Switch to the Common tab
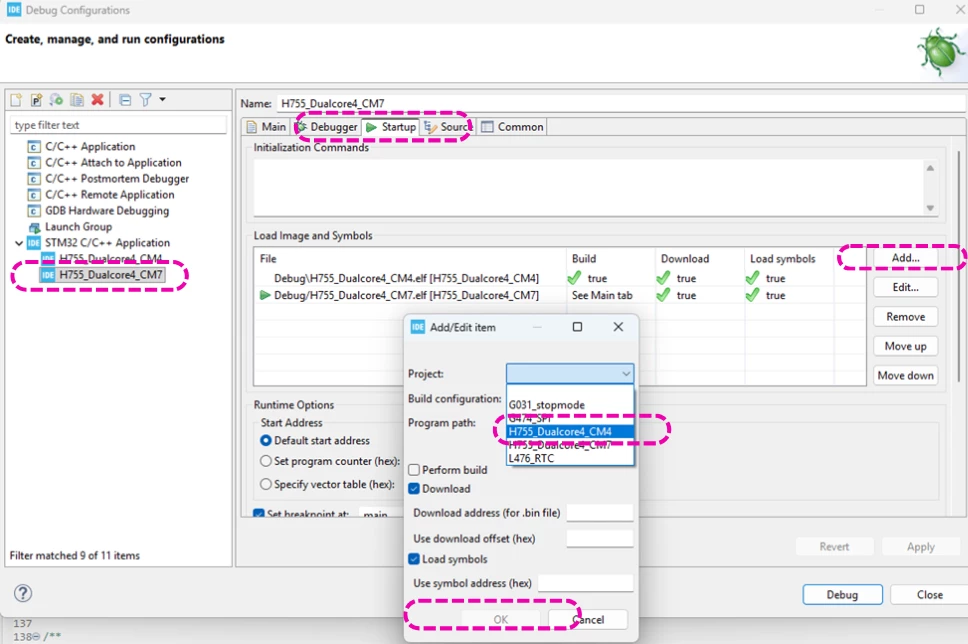 click(x=512, y=127)
